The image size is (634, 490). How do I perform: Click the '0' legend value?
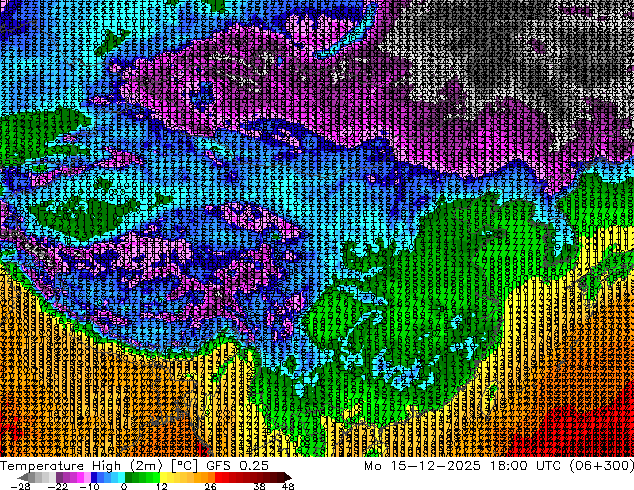click(x=124, y=486)
